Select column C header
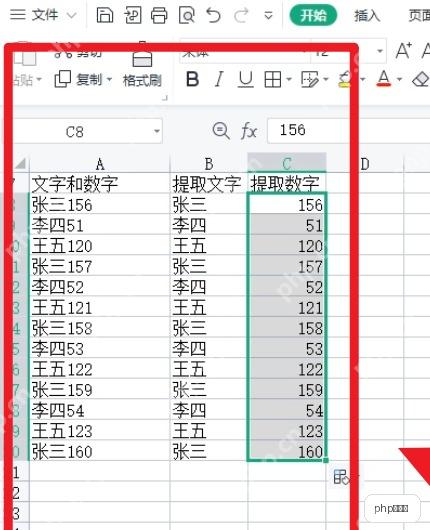Image resolution: width=430 pixels, height=530 pixels. 287,163
